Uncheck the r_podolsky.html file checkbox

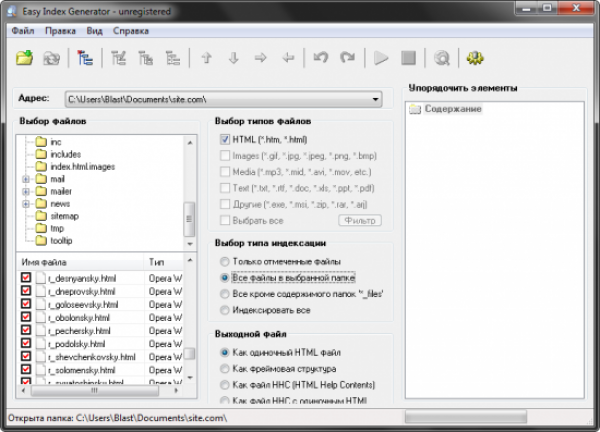click(26, 342)
